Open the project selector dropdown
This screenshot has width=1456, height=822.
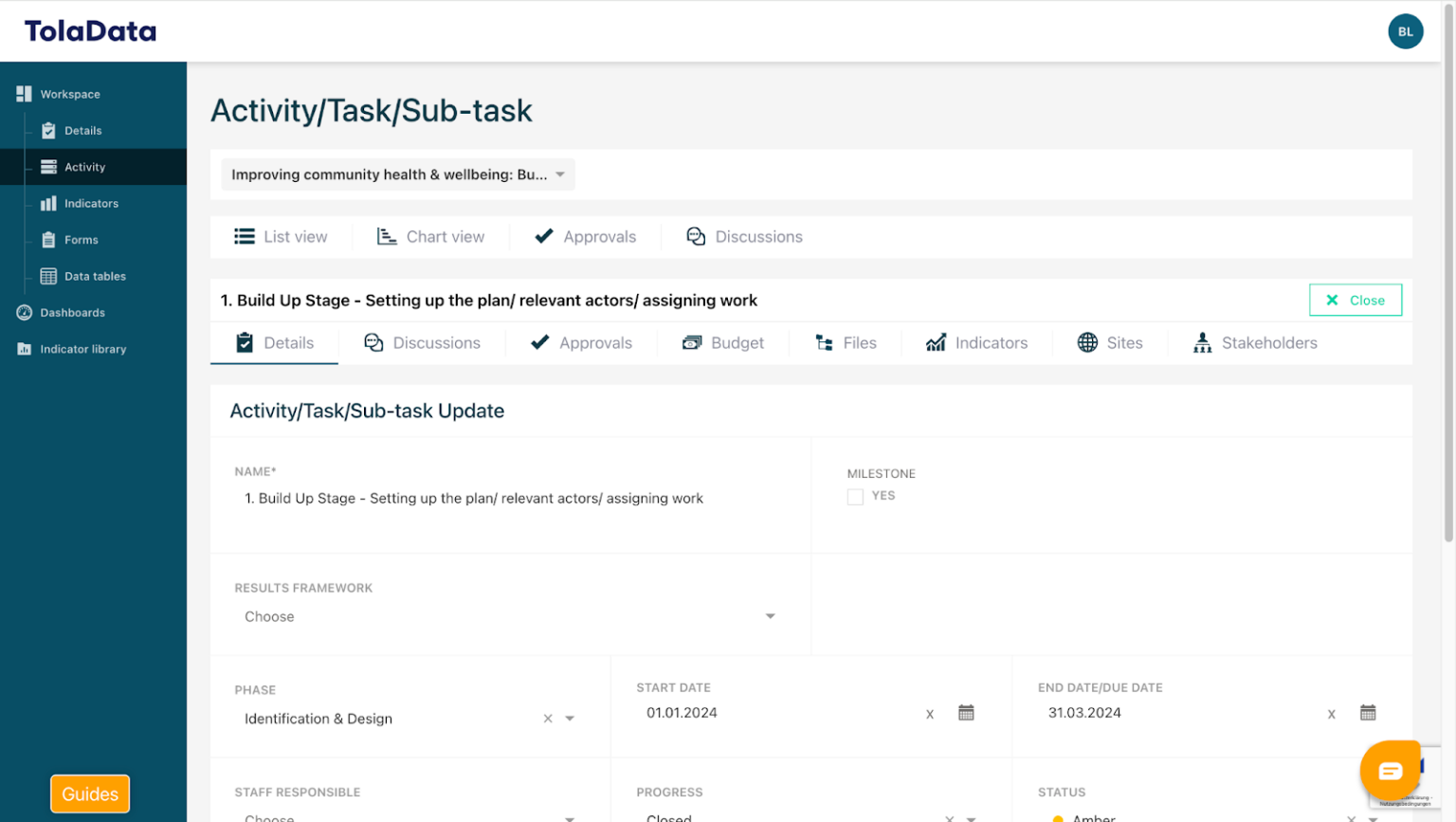pos(396,174)
